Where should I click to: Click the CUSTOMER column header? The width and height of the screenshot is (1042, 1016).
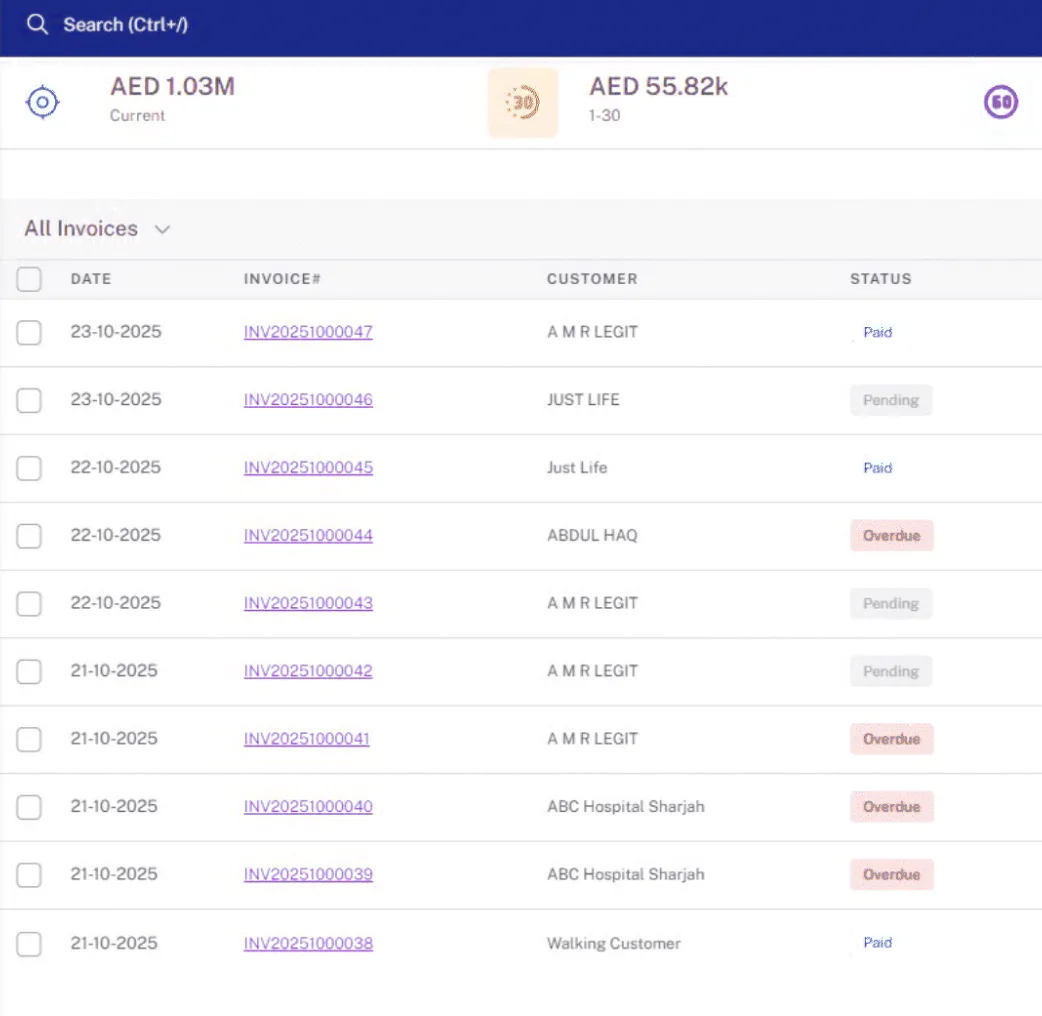[x=591, y=278]
